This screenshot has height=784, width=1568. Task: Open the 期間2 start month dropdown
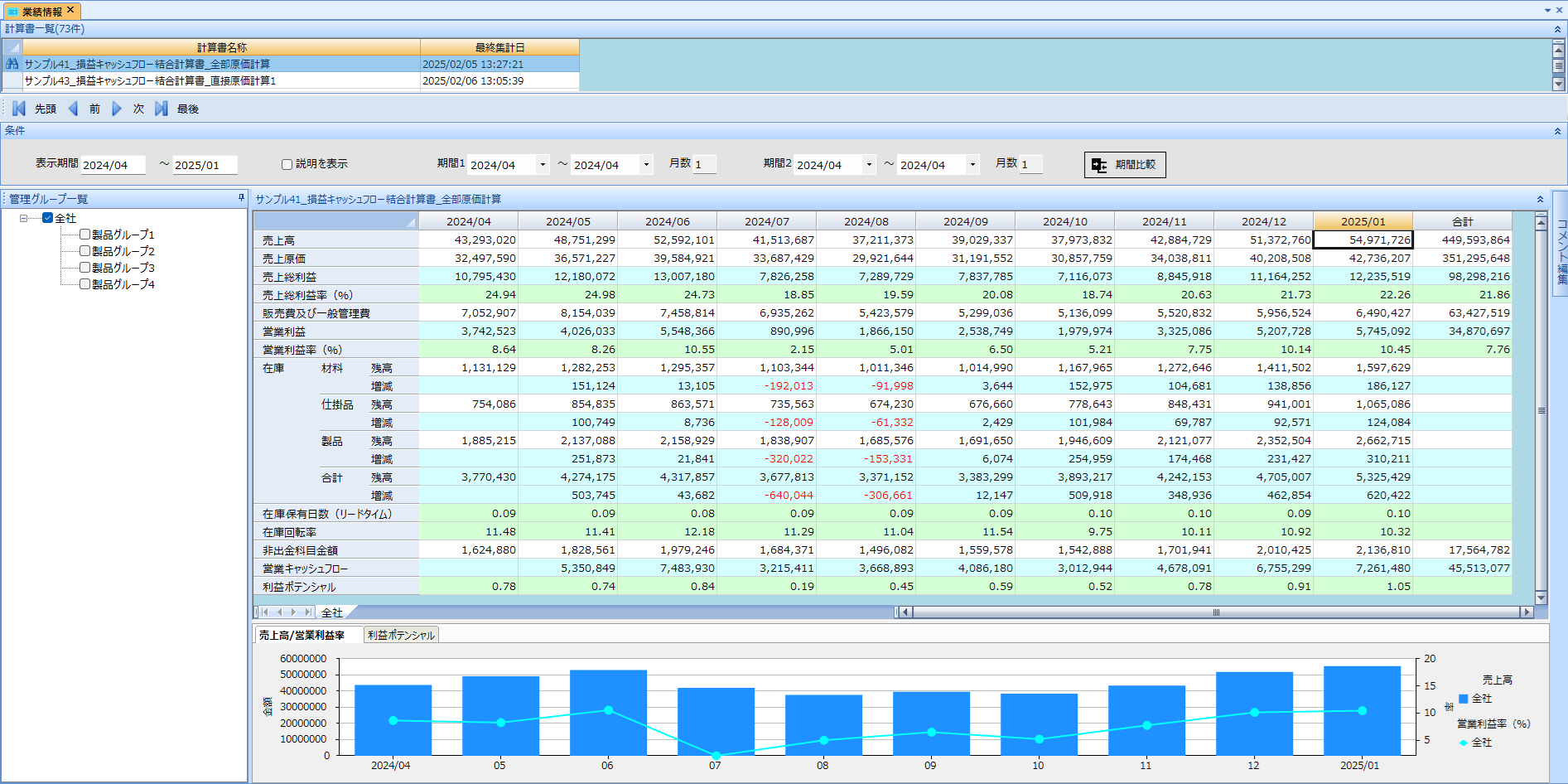pyautogui.click(x=869, y=165)
